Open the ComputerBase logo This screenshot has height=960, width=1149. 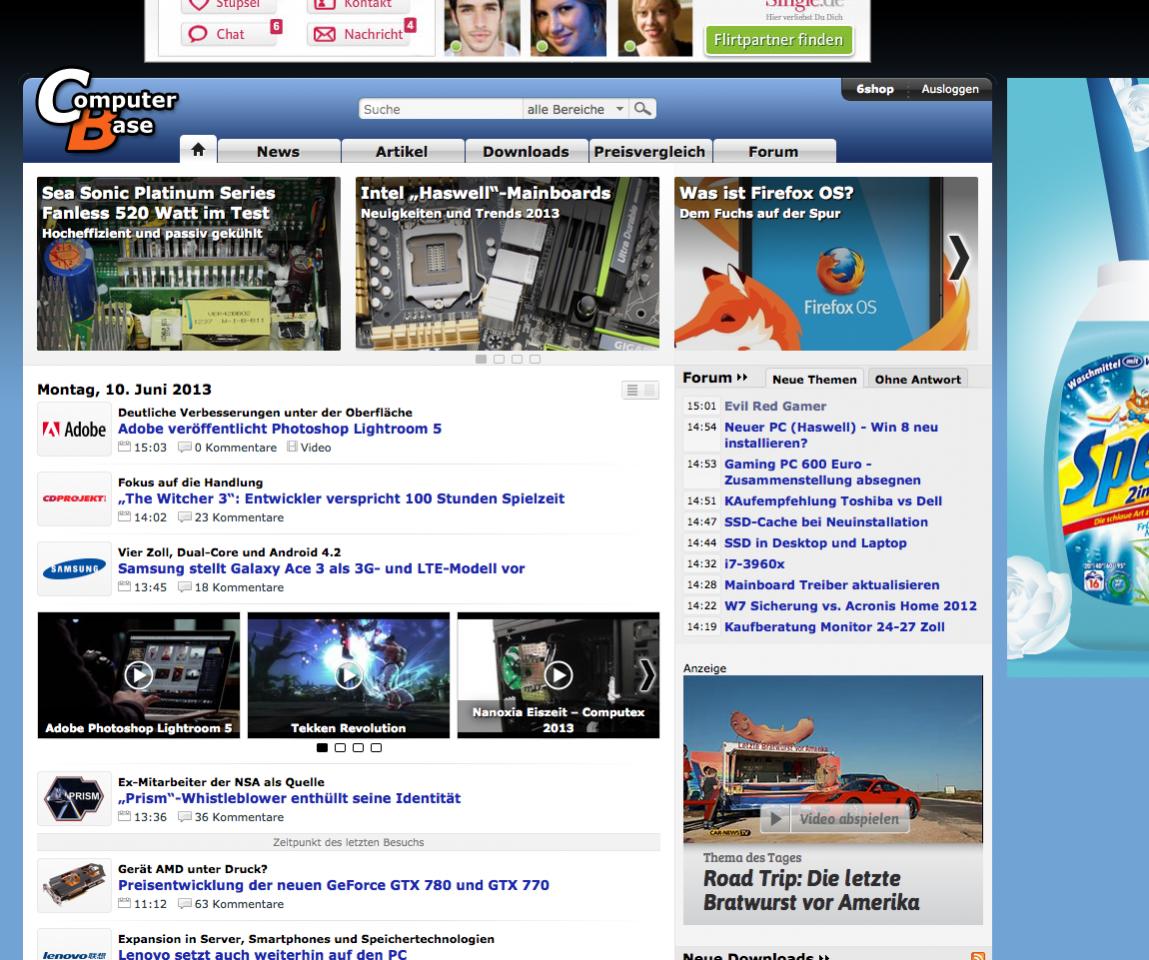point(106,110)
